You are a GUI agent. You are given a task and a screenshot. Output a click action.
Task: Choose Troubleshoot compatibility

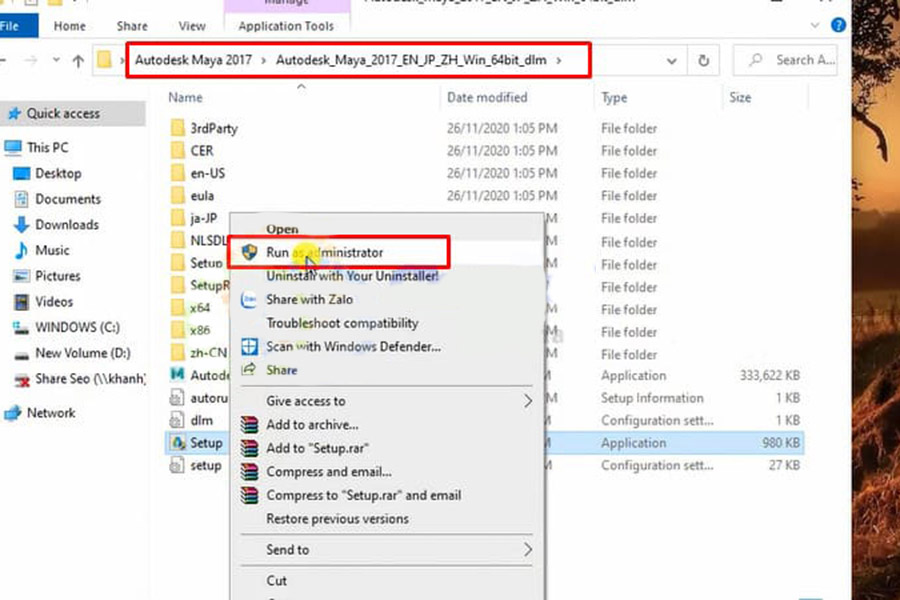342,323
